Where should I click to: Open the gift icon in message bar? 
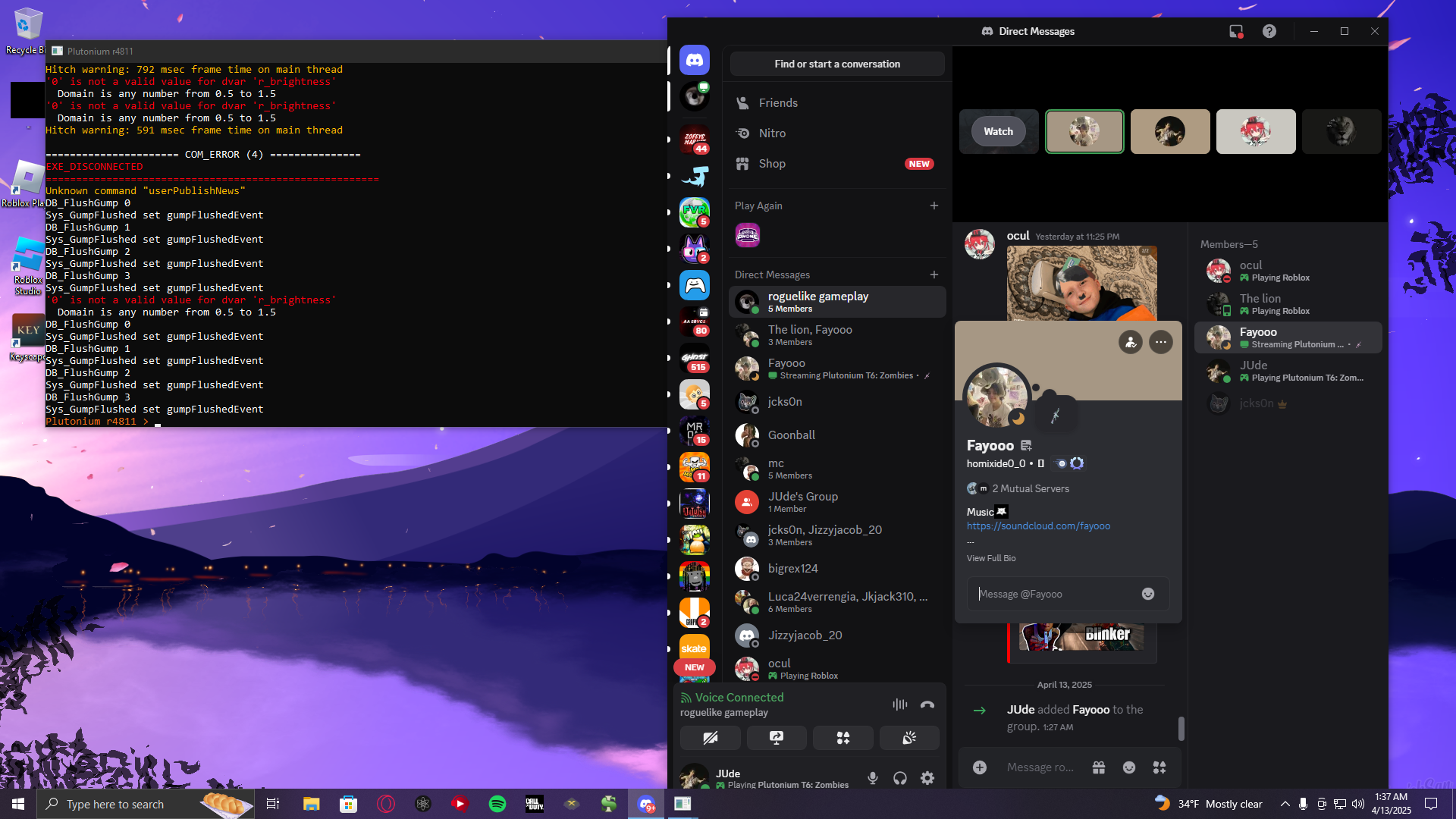(x=1099, y=767)
